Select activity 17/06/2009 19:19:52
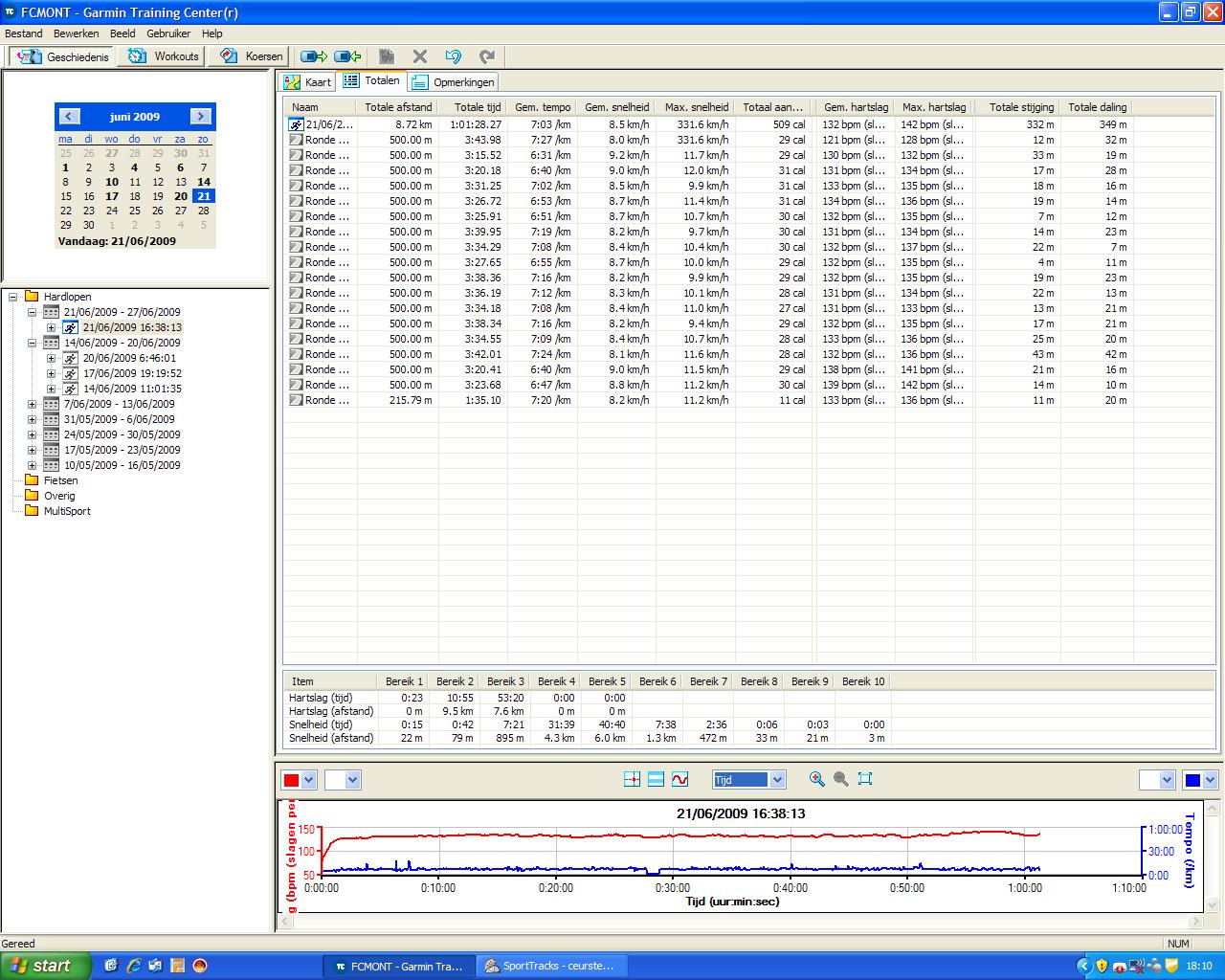1225x980 pixels. [132, 373]
